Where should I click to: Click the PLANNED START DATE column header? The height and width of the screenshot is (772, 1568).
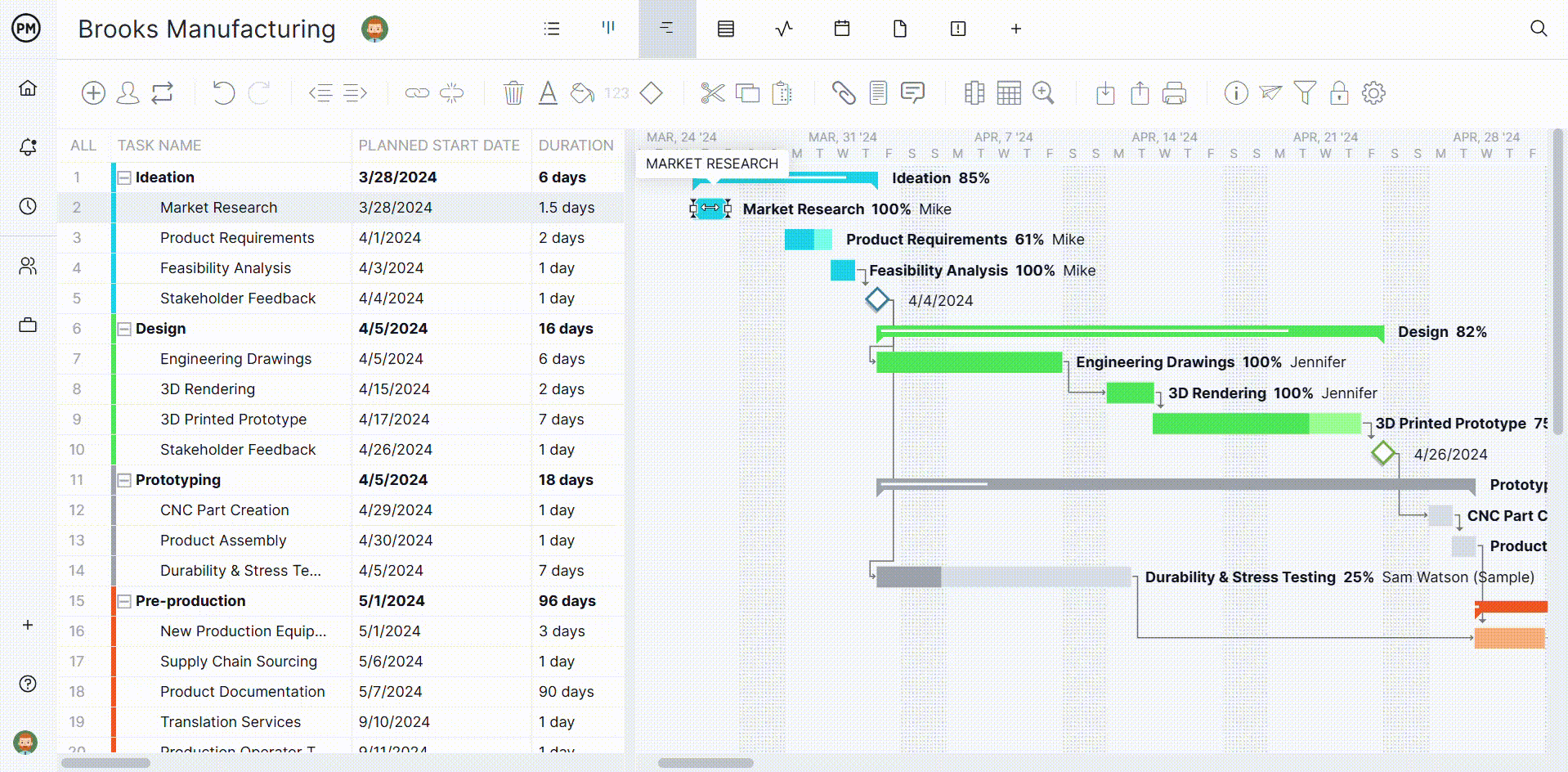click(439, 146)
